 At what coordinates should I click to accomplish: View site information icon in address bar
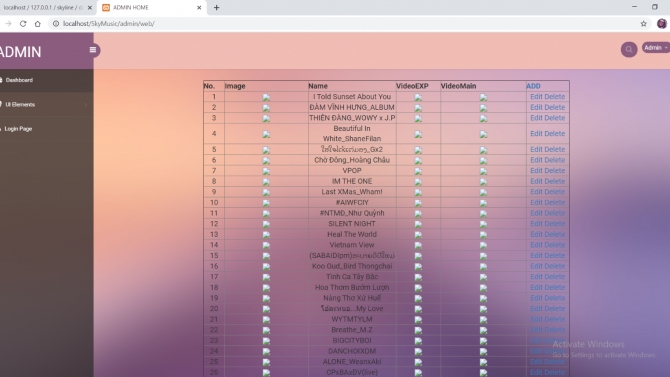pyautogui.click(x=56, y=24)
